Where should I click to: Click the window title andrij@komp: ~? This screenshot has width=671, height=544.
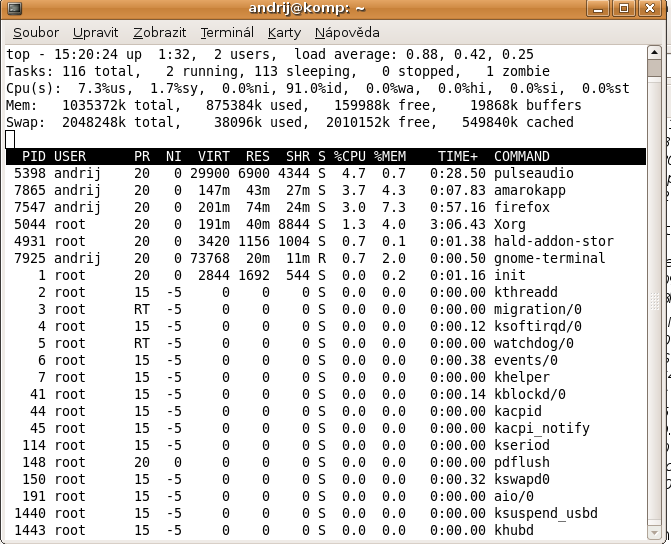(x=306, y=8)
